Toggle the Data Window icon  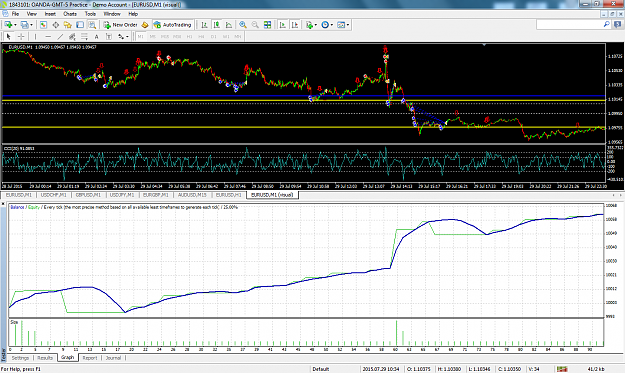point(55,25)
